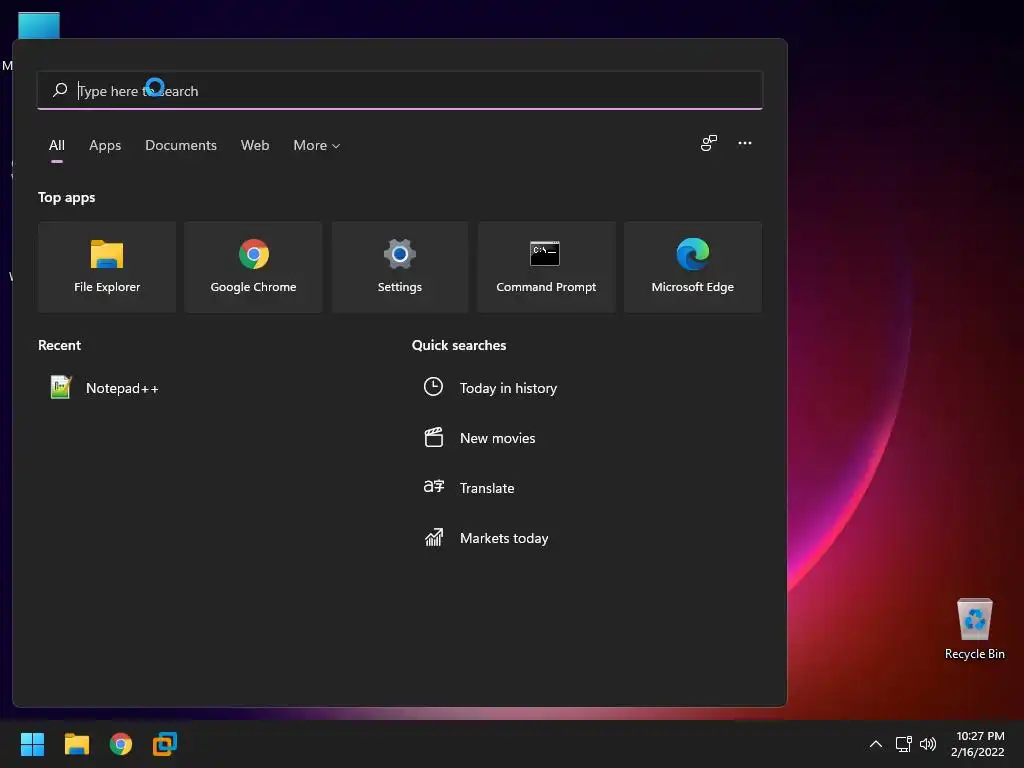The height and width of the screenshot is (768, 1024).
Task: Click the volume speaker tray icon
Action: click(927, 744)
